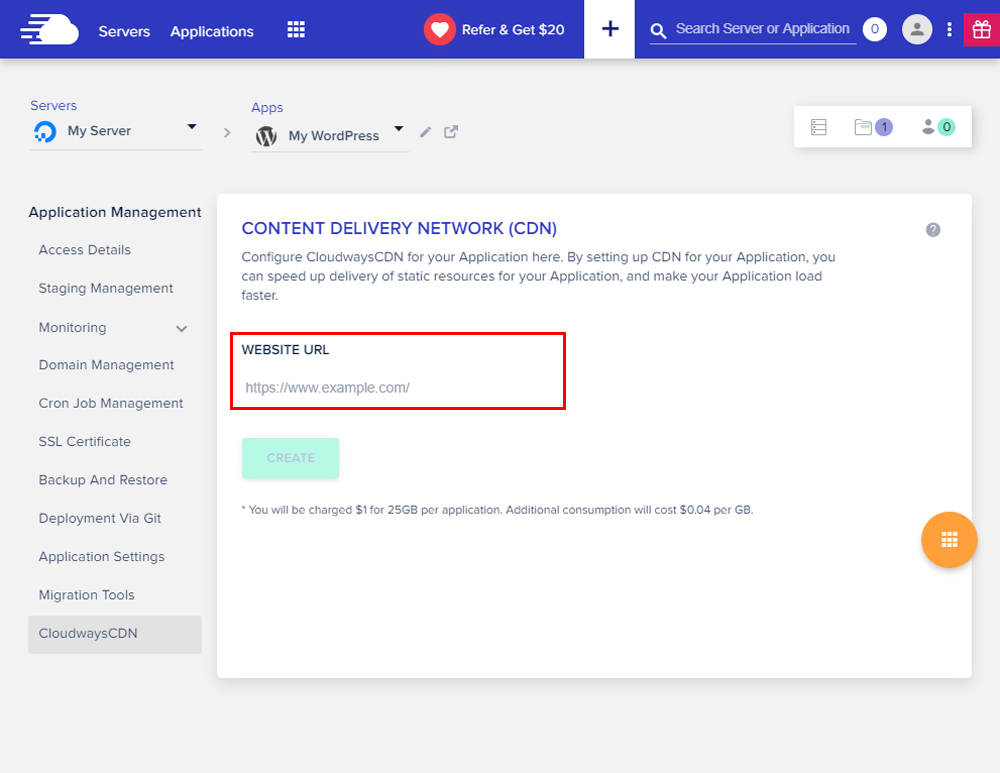Click the Content Delivery Network (CDN) title

coord(399,228)
